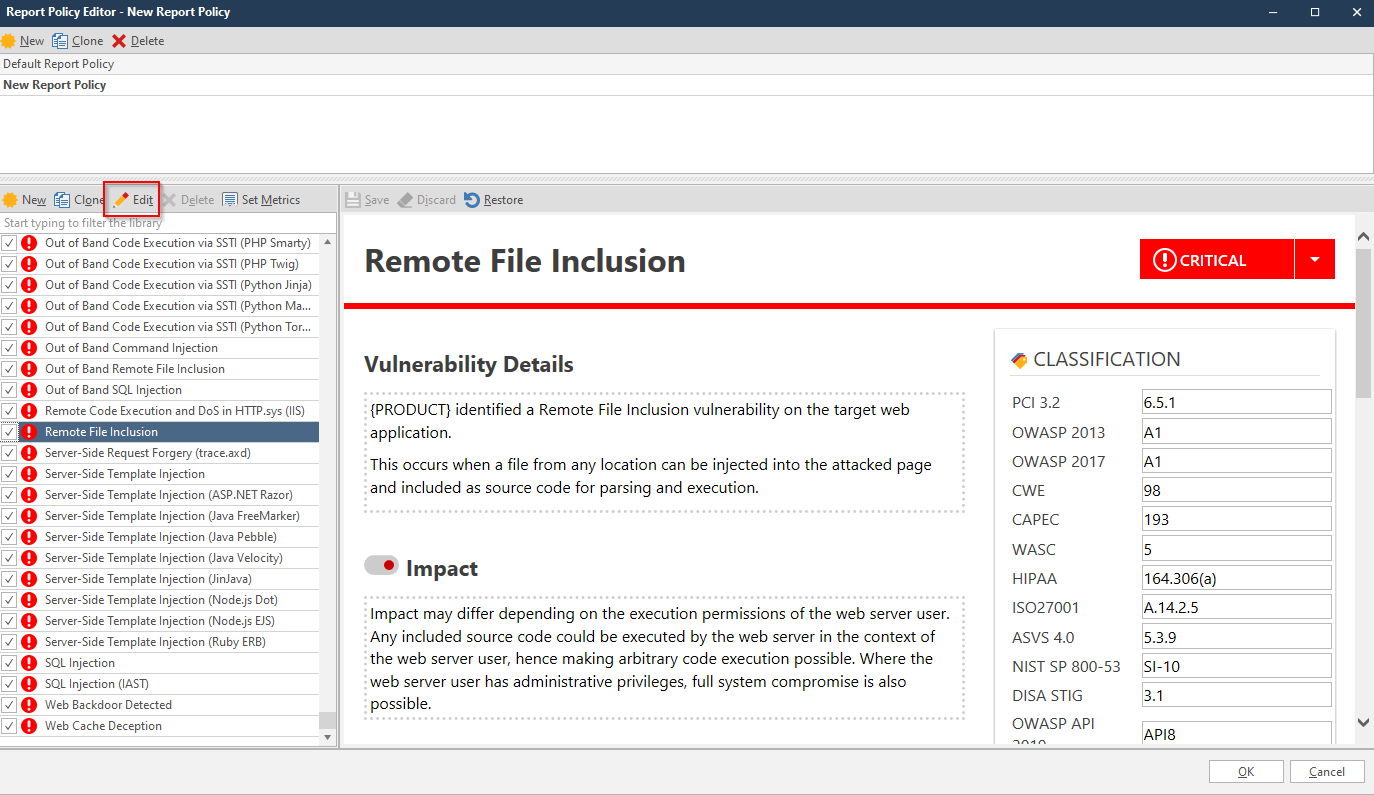Click the CWE value field
Viewport: 1374px width, 795px height.
coord(1237,490)
